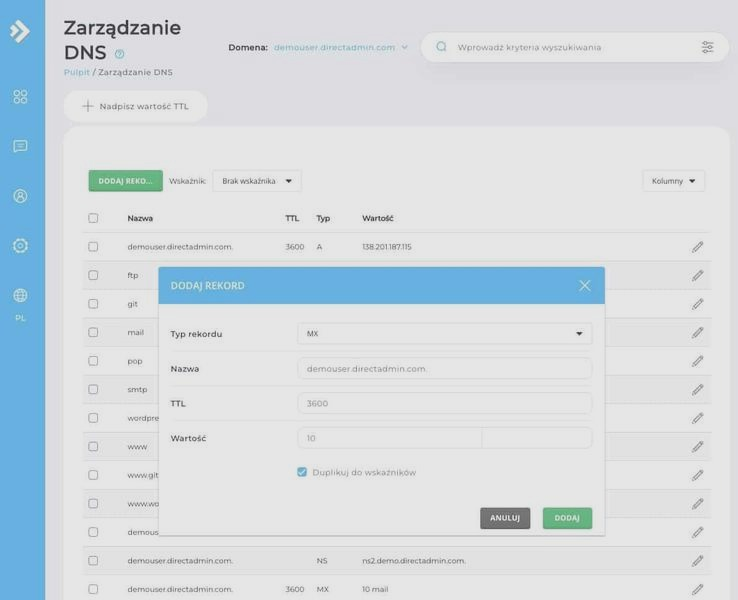Open the Brak wskaźnika dropdown
The width and height of the screenshot is (738, 600).
pos(257,181)
